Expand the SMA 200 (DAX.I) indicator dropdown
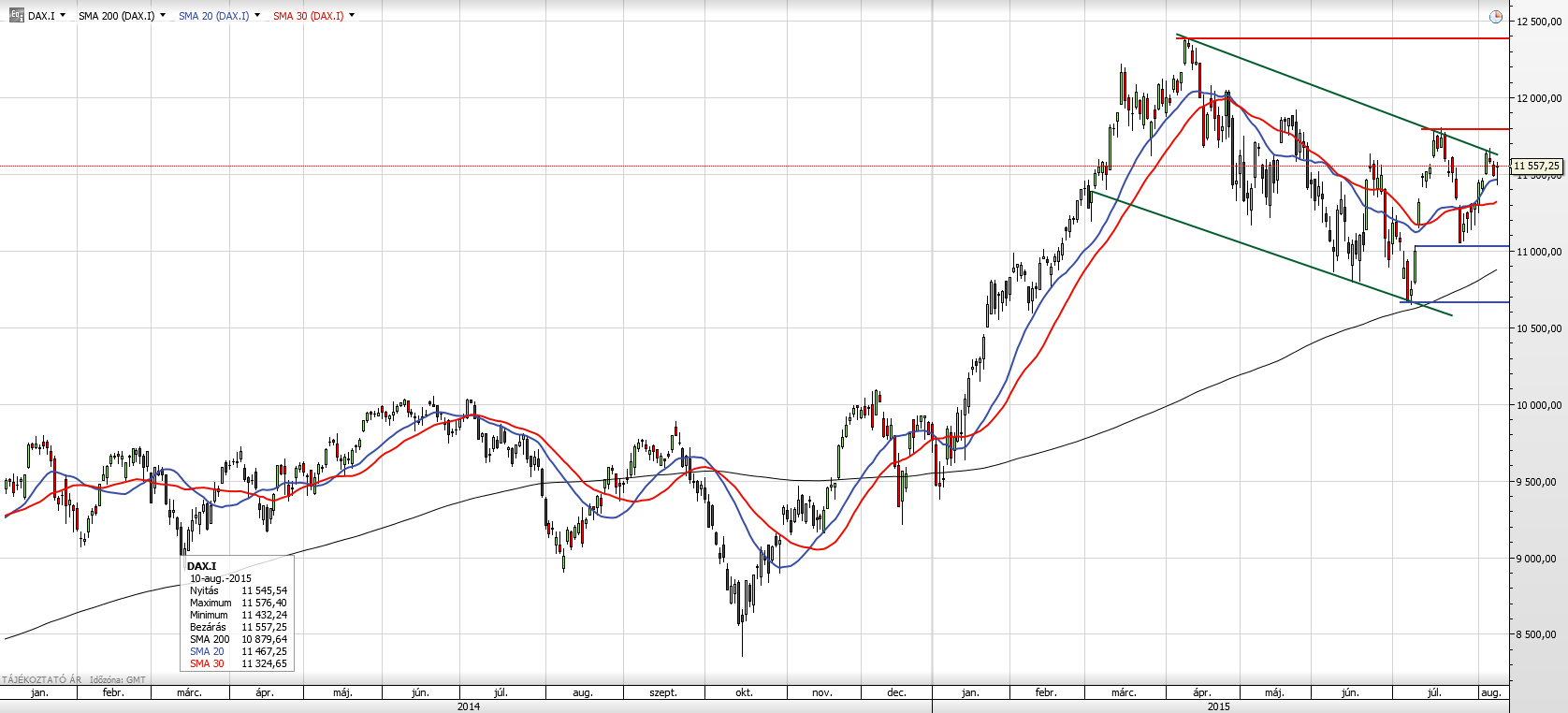The height and width of the screenshot is (713, 1568). coord(163,15)
